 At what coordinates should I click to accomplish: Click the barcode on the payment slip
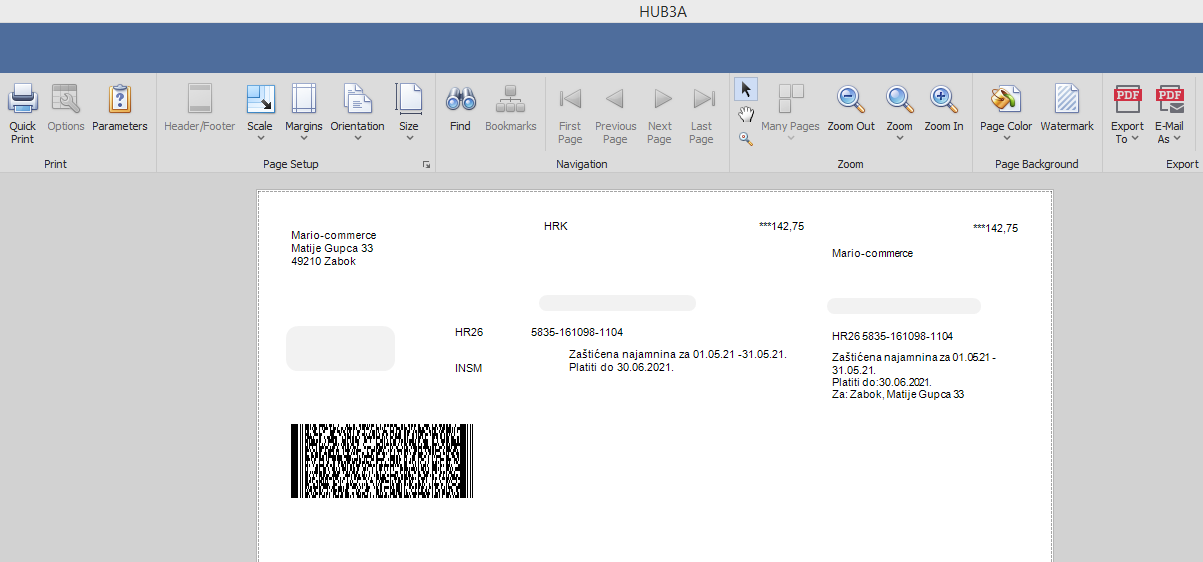click(x=382, y=461)
